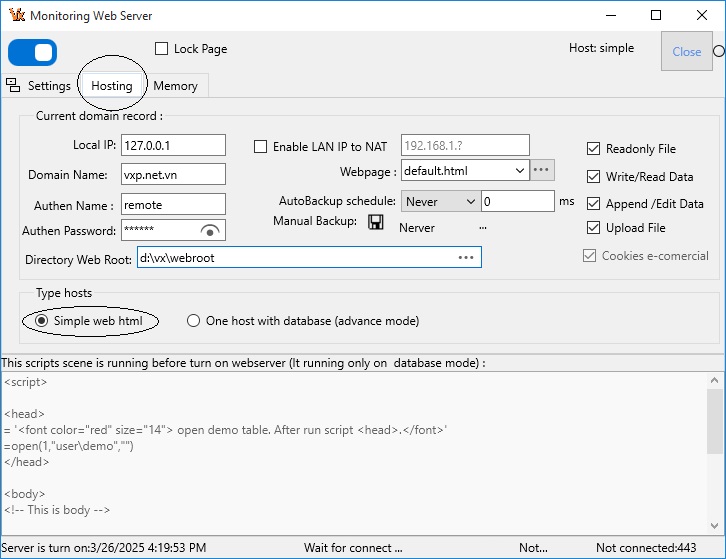Click the ellipsis beside Nerver backup label
726x559 pixels.
[483, 228]
